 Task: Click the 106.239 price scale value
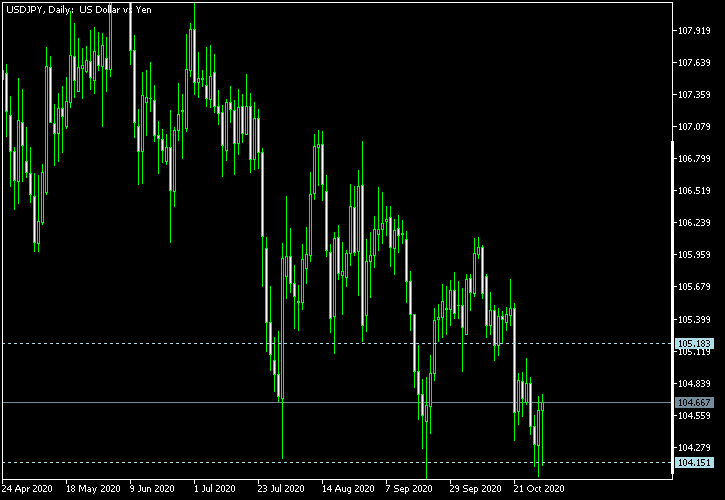(694, 223)
